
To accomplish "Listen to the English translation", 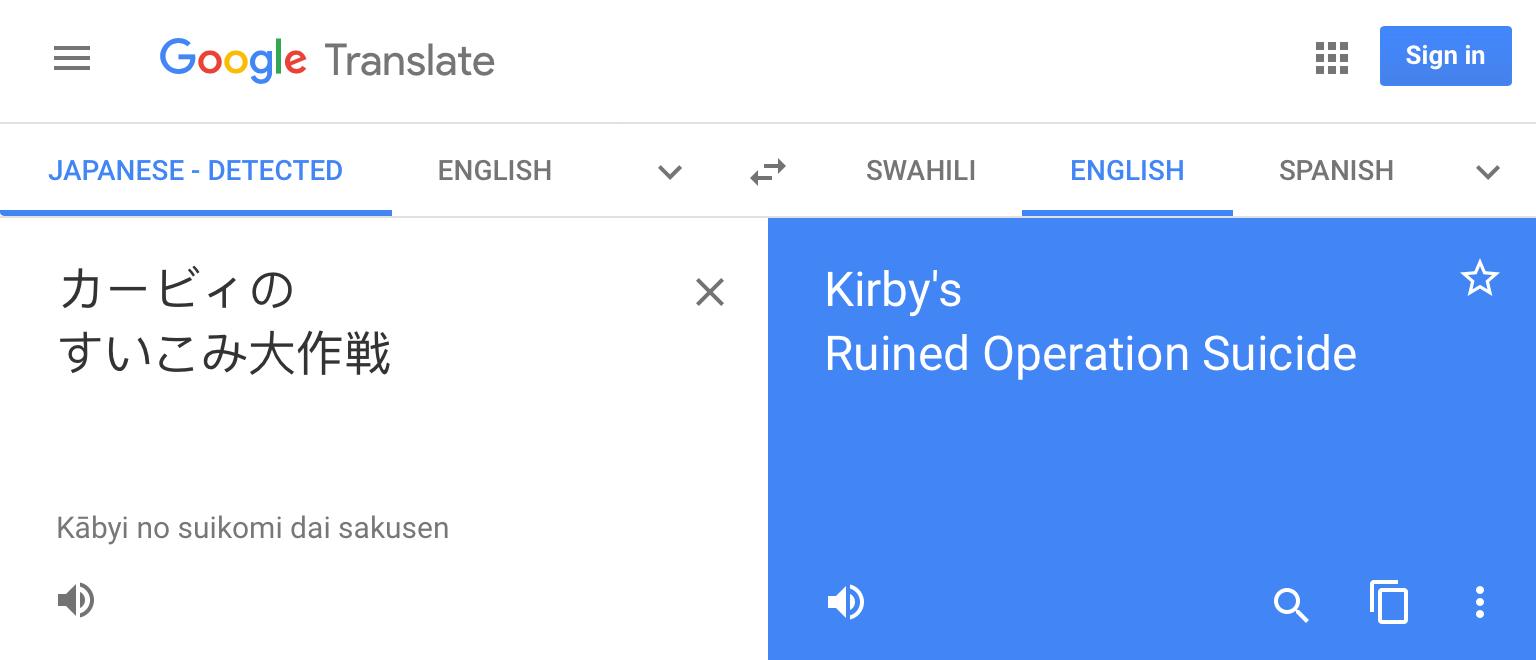I will pos(846,601).
